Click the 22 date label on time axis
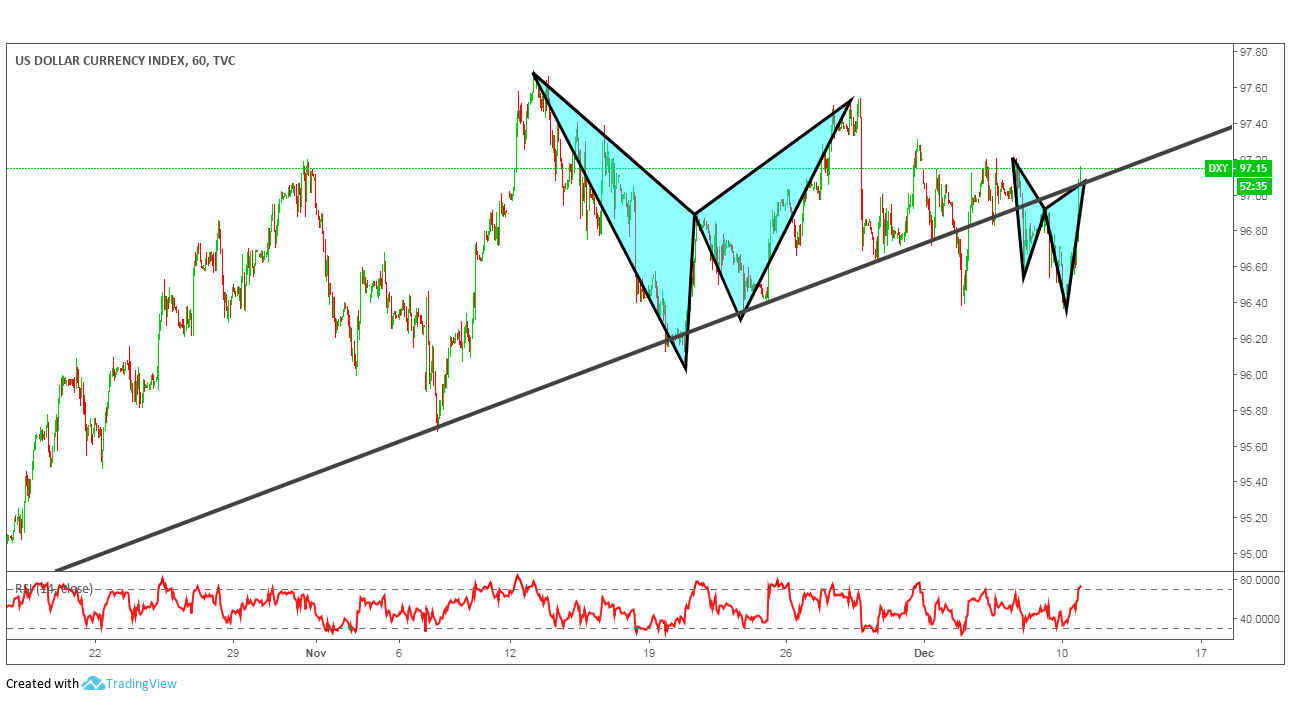Screen dimensions: 1291x701 point(95,652)
